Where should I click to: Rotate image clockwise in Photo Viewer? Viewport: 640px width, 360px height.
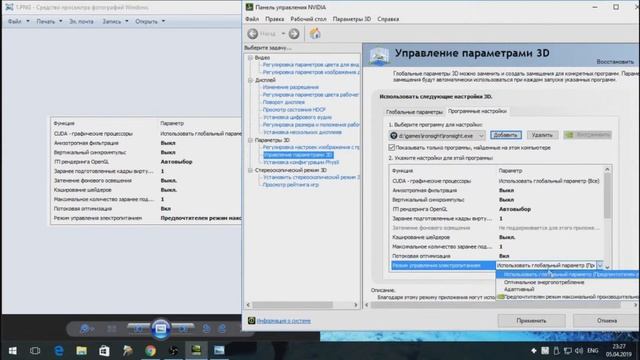222,329
